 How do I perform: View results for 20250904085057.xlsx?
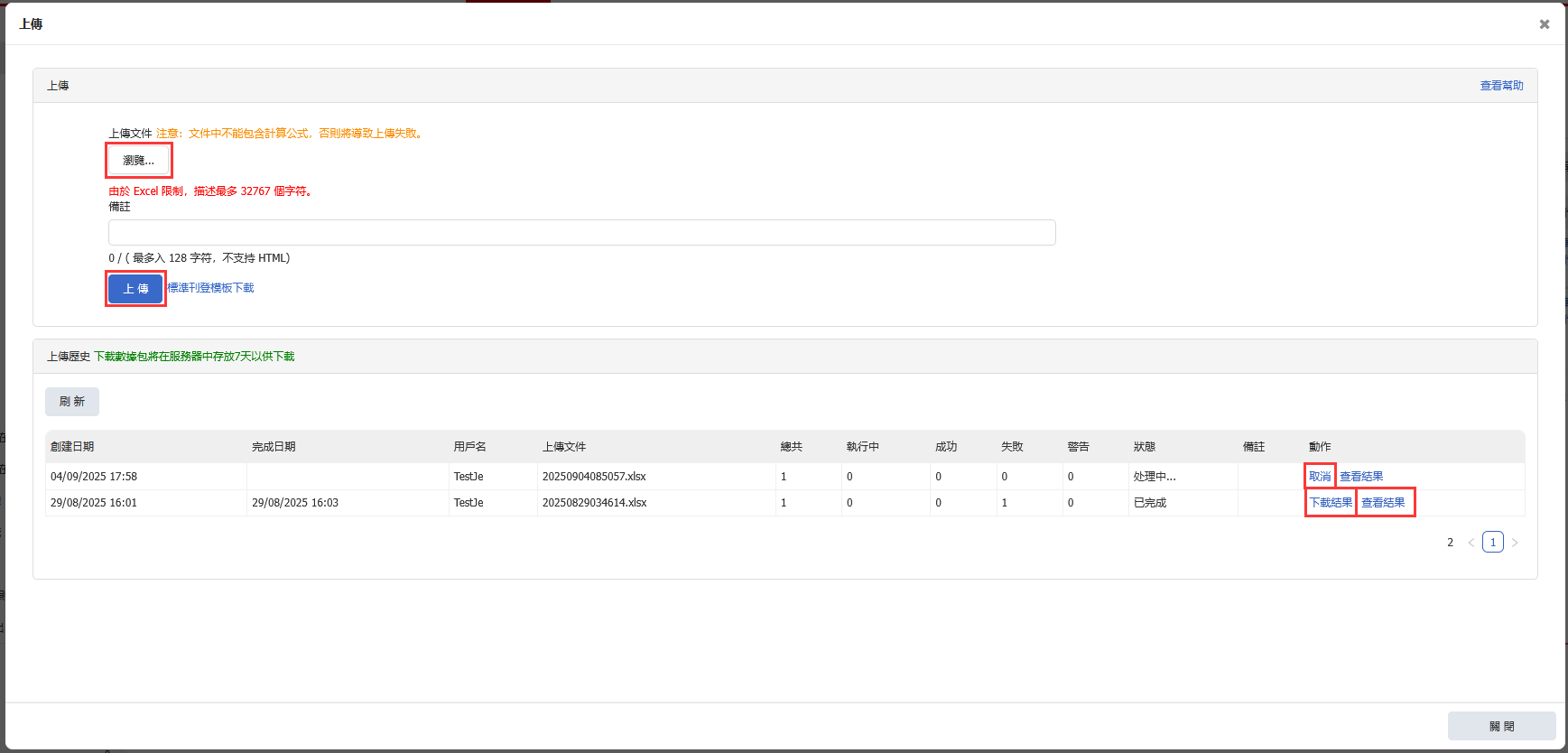[1361, 477]
